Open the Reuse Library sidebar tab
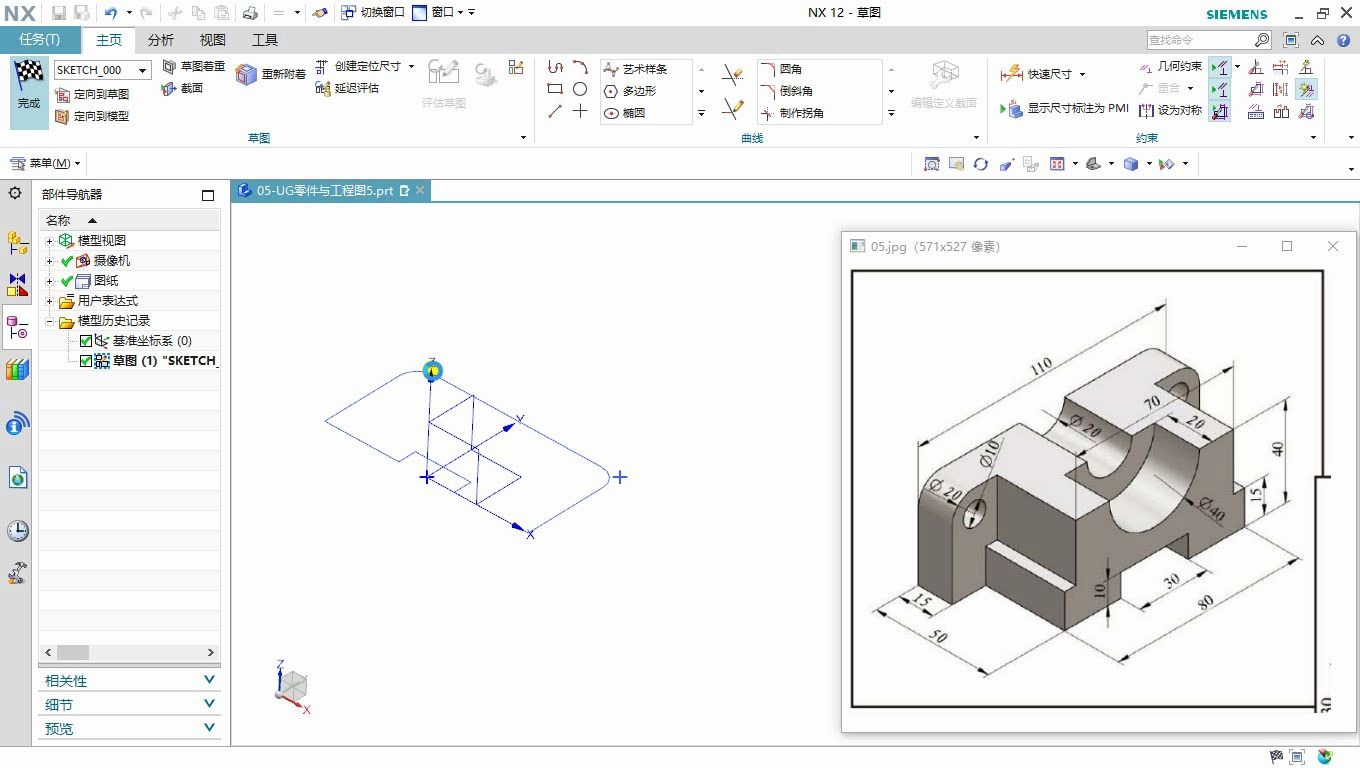Screen dimensions: 1360x768 17,370
